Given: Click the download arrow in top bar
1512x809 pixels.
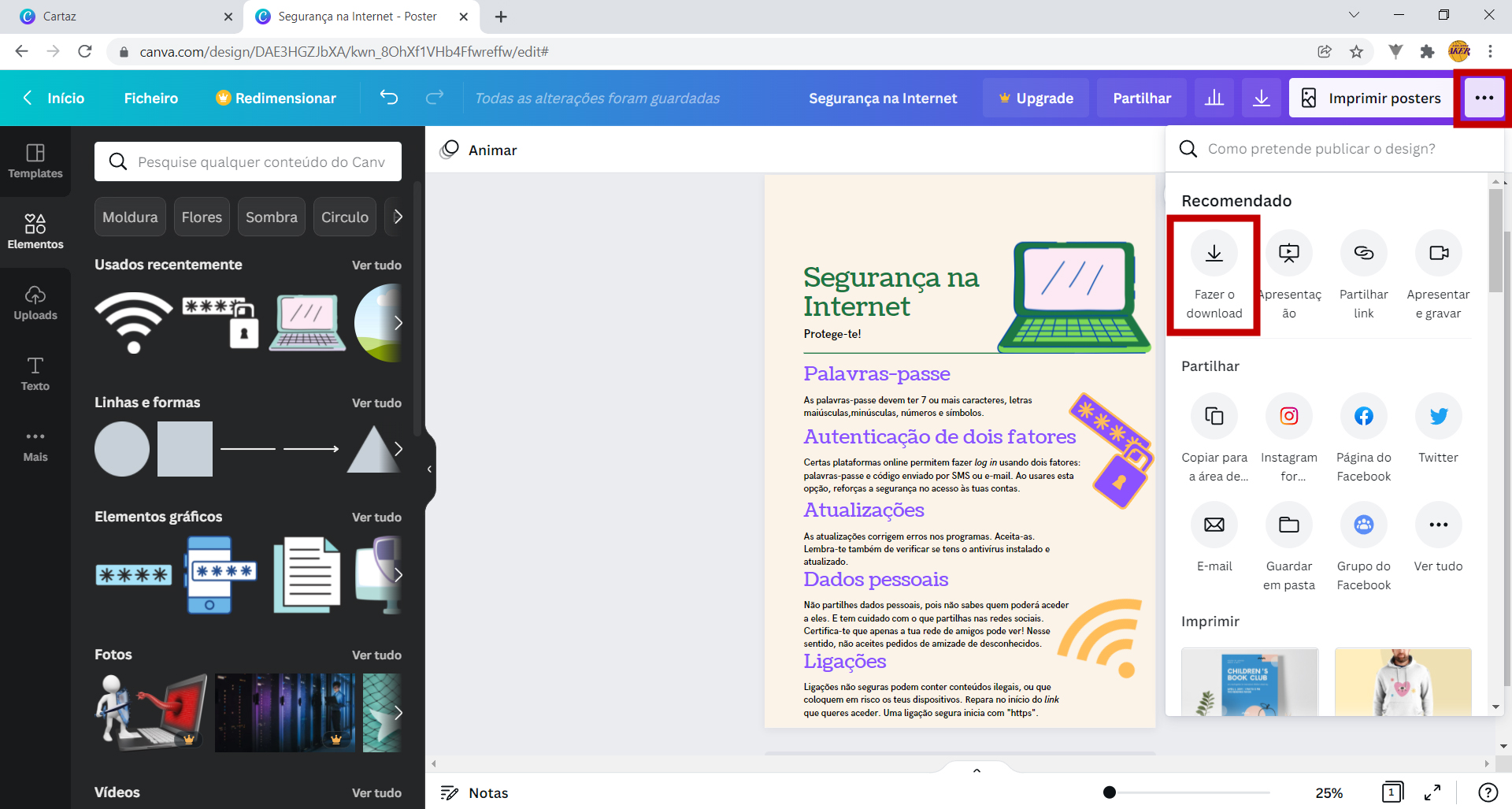Looking at the screenshot, I should tap(1261, 98).
